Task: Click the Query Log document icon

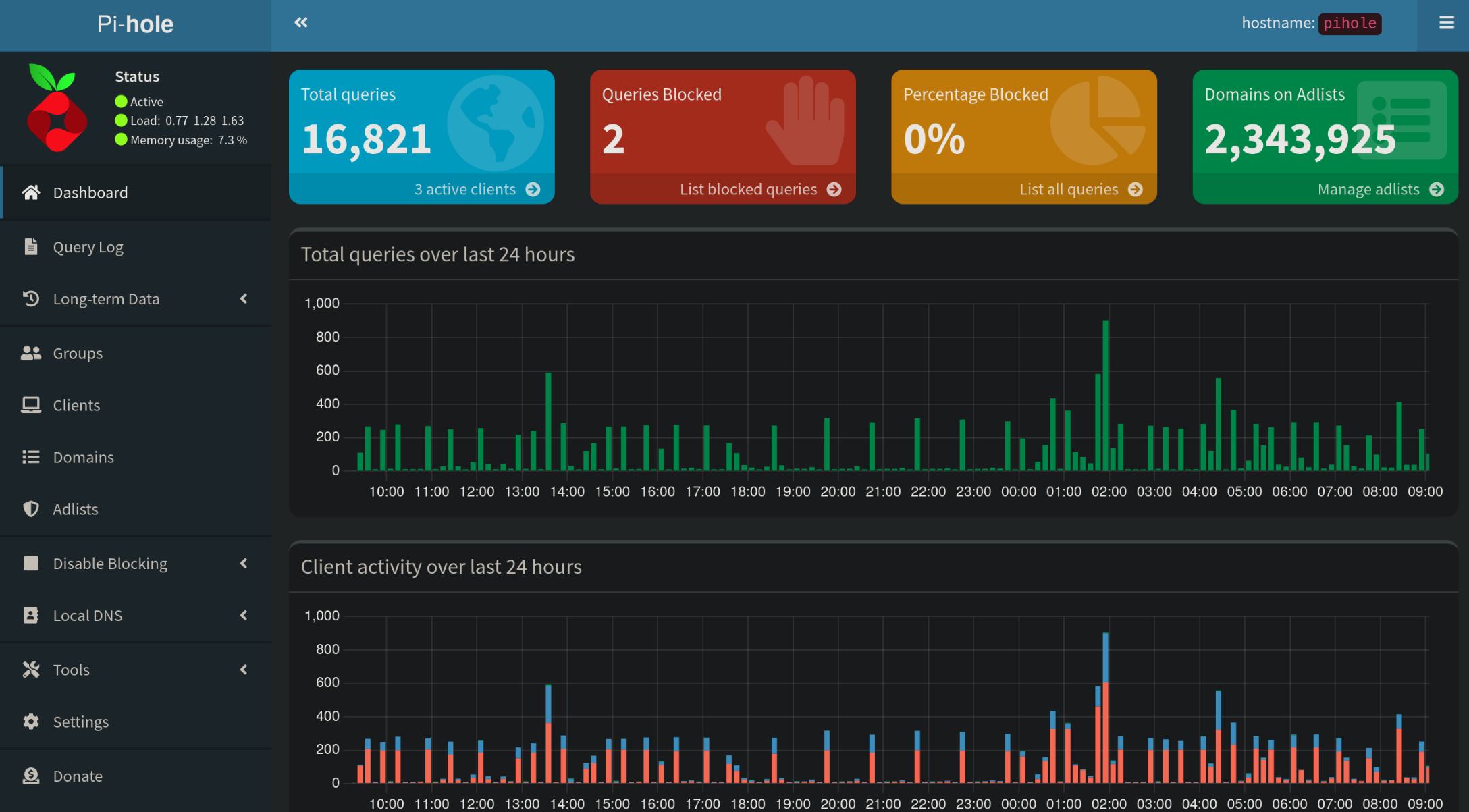Action: [x=31, y=246]
